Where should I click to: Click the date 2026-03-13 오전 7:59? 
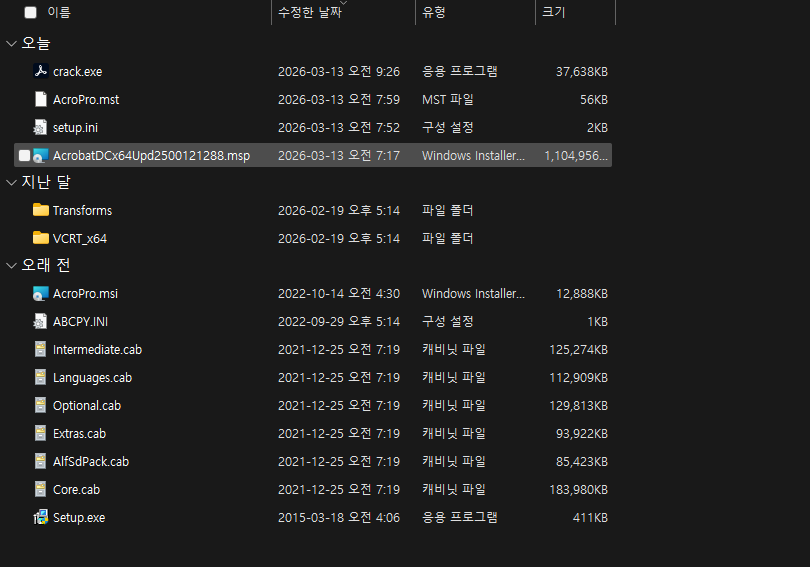[x=339, y=100]
